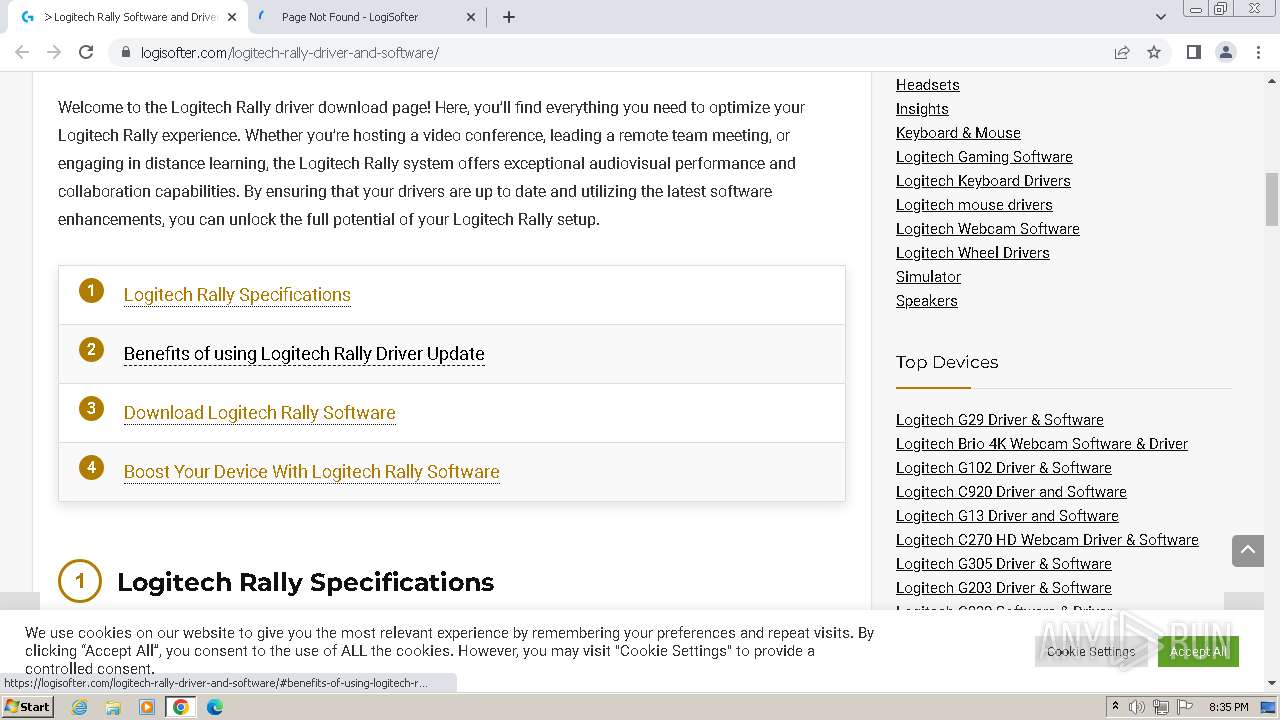Open Logitech Gaming Software category
This screenshot has height=720, width=1280.
(x=984, y=157)
